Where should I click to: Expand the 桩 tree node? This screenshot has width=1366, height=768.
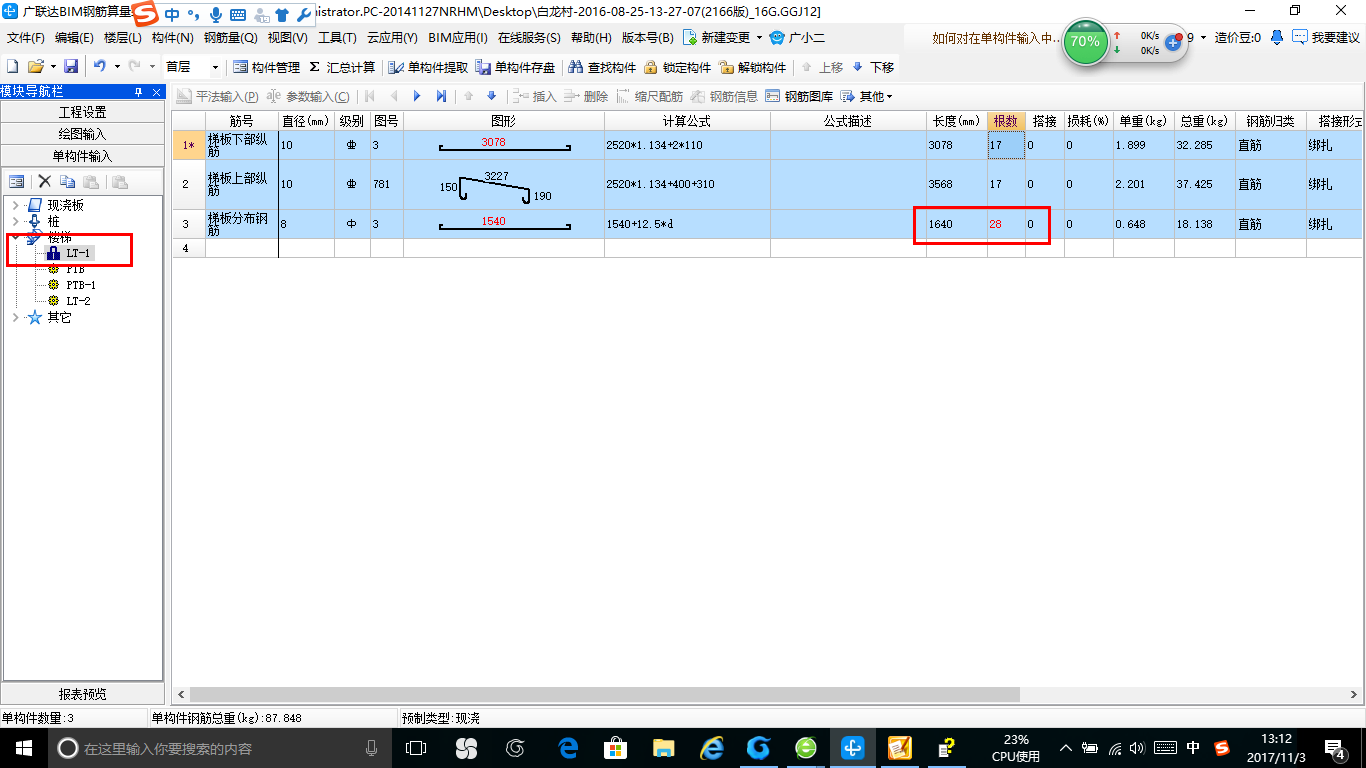(14, 221)
